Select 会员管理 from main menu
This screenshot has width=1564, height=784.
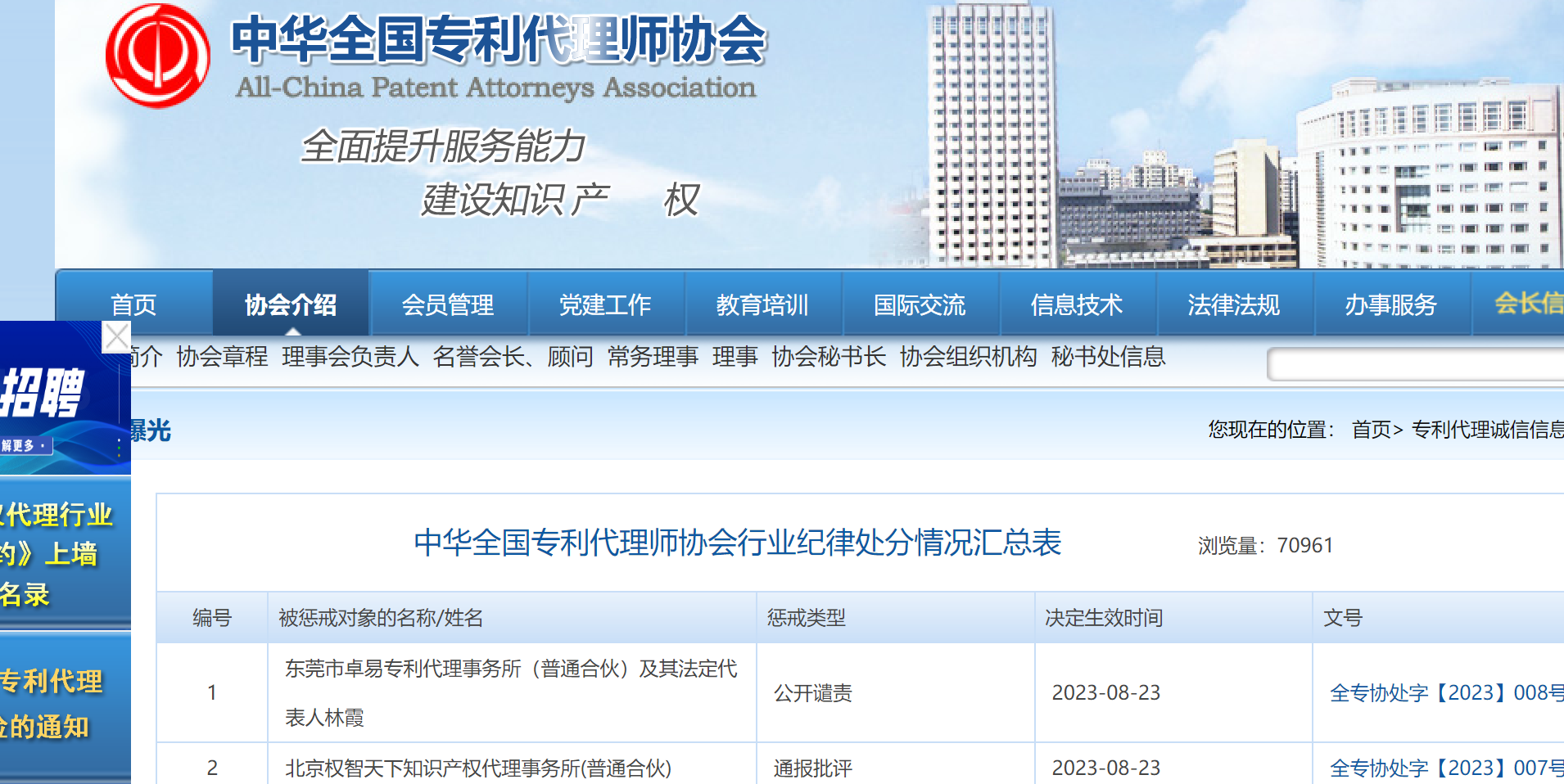(448, 304)
